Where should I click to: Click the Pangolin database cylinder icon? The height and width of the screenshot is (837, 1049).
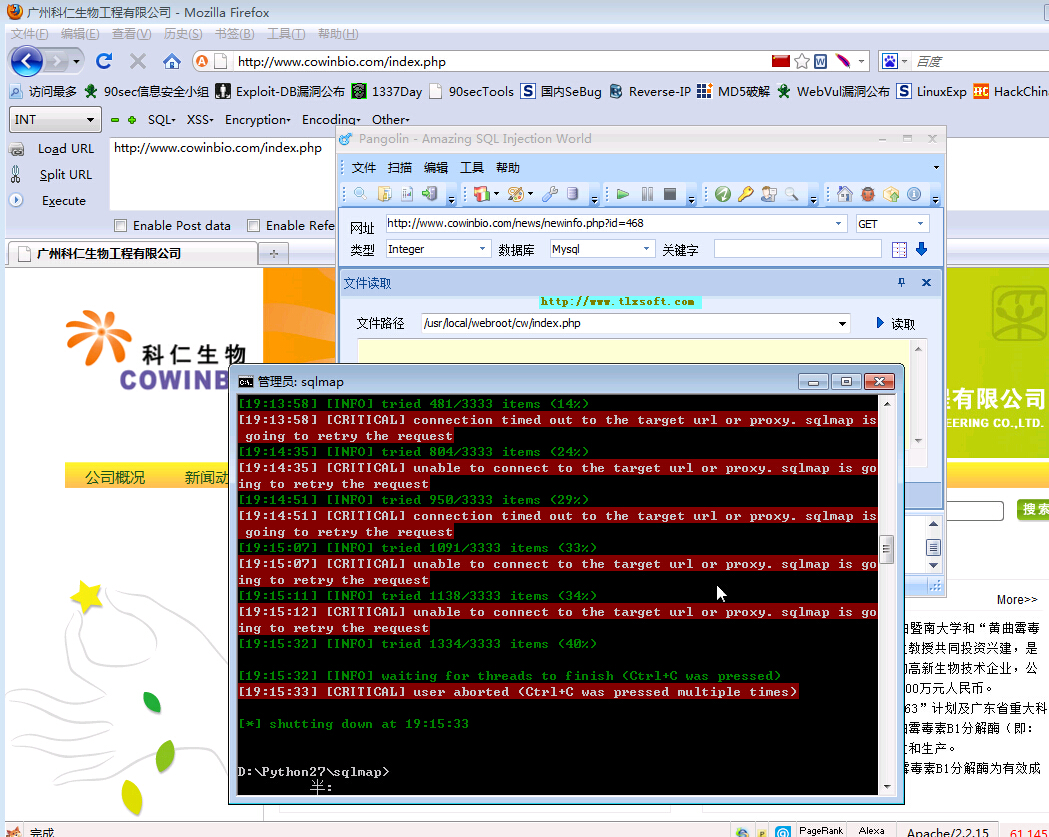pyautogui.click(x=573, y=194)
